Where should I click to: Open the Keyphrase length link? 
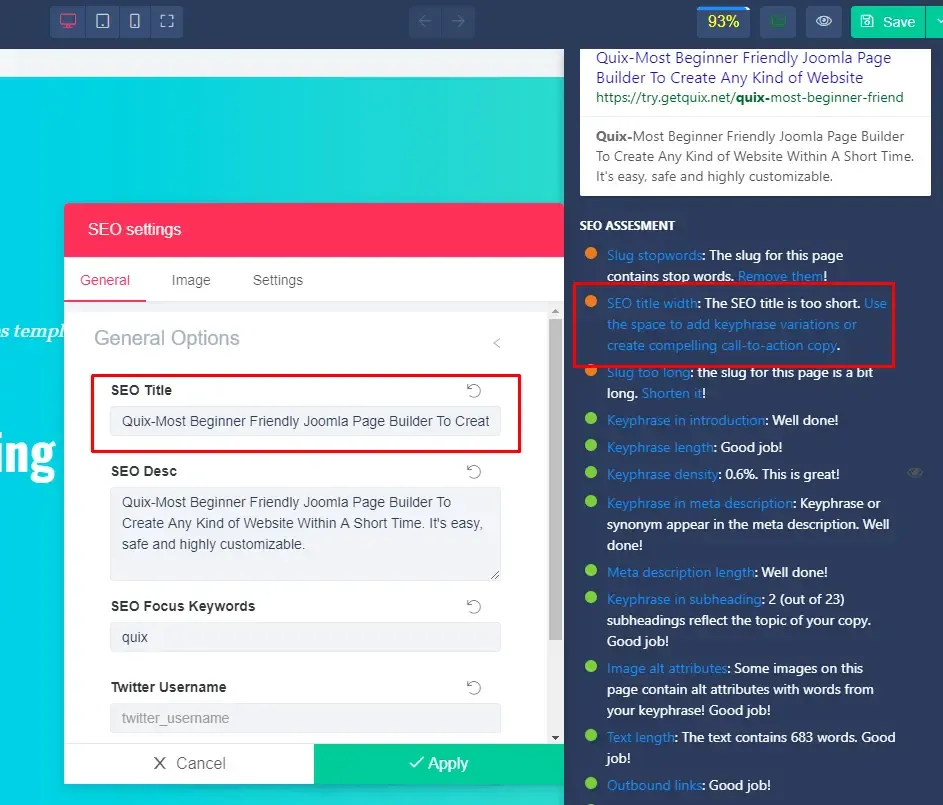[660, 448]
